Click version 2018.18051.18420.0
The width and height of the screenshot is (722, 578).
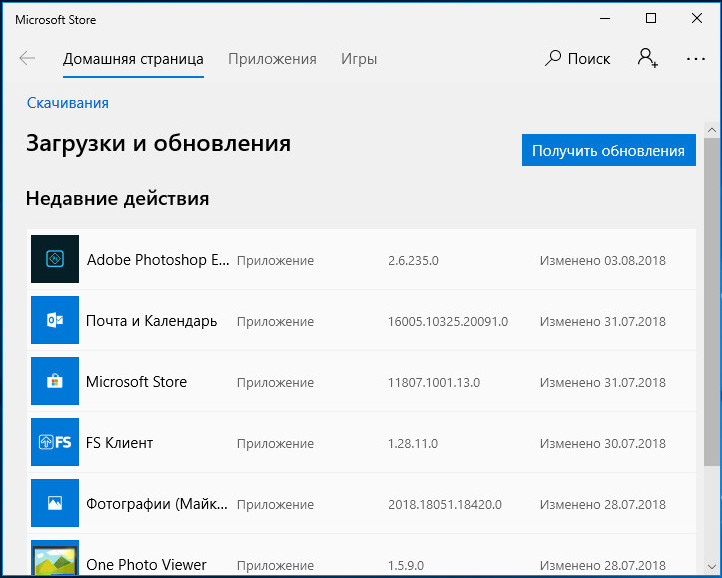pyautogui.click(x=445, y=505)
